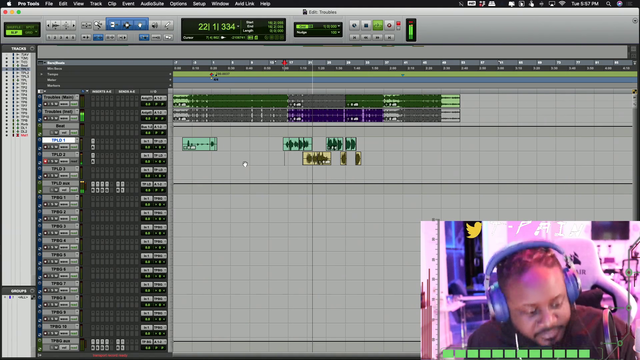Toggle record enable on TPLD 1 track

[x=45, y=147]
